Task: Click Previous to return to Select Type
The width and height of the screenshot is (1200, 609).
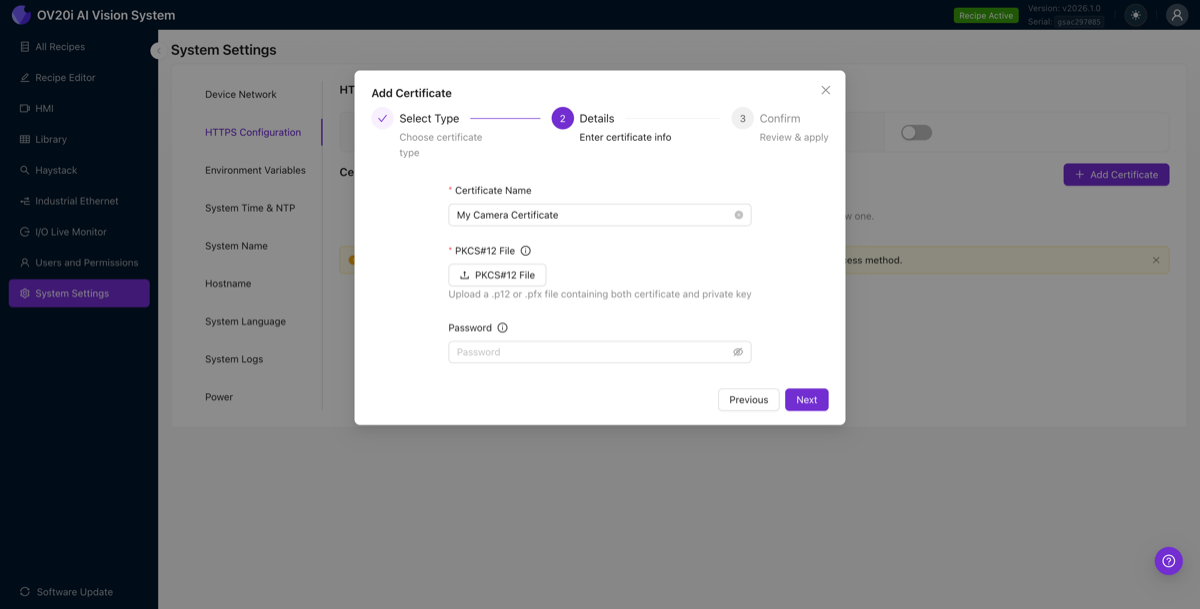Action: tap(748, 399)
